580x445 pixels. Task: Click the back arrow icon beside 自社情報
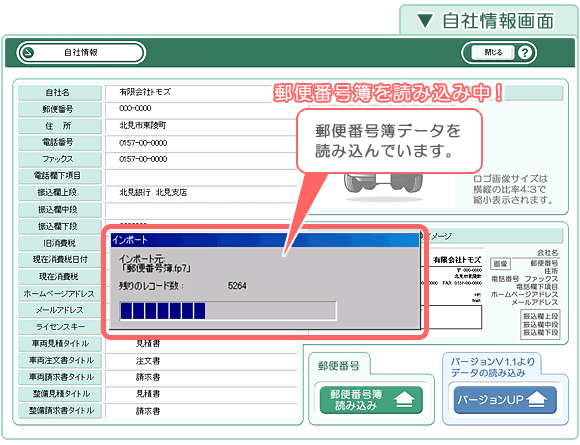[28, 53]
